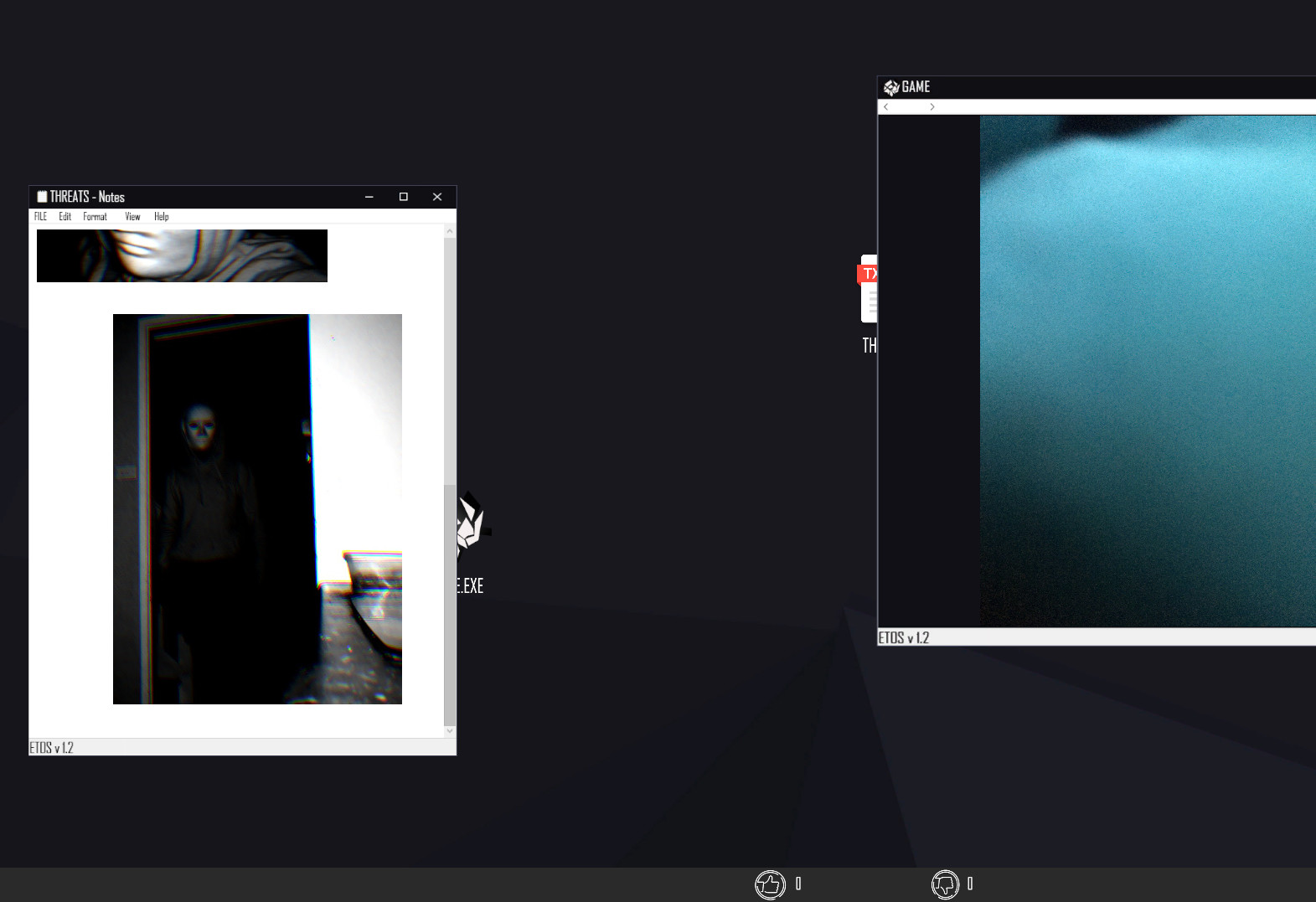Open the Help menu in Notes
1316x902 pixels.
coord(161,217)
